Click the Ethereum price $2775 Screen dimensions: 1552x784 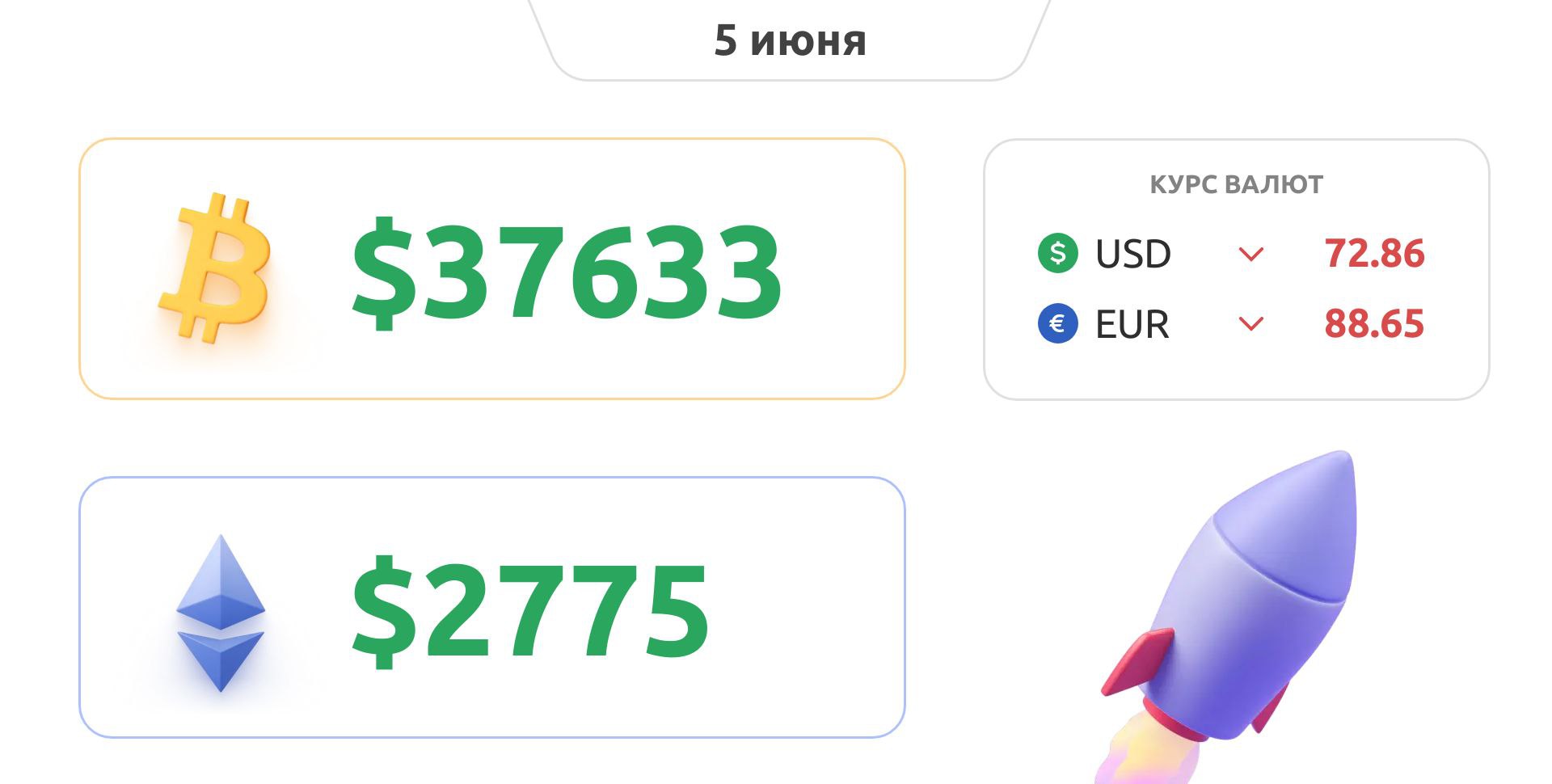pyautogui.click(x=530, y=611)
